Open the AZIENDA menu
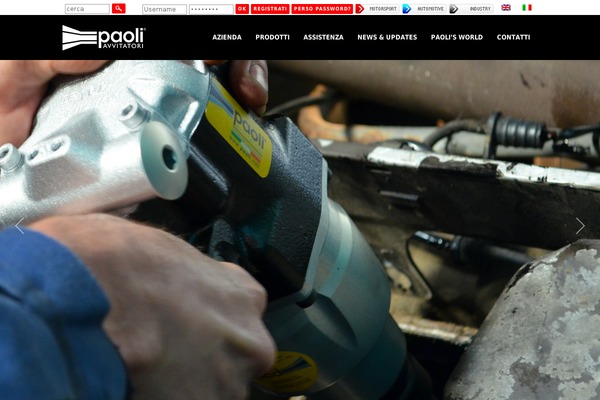600x400 pixels. (227, 37)
